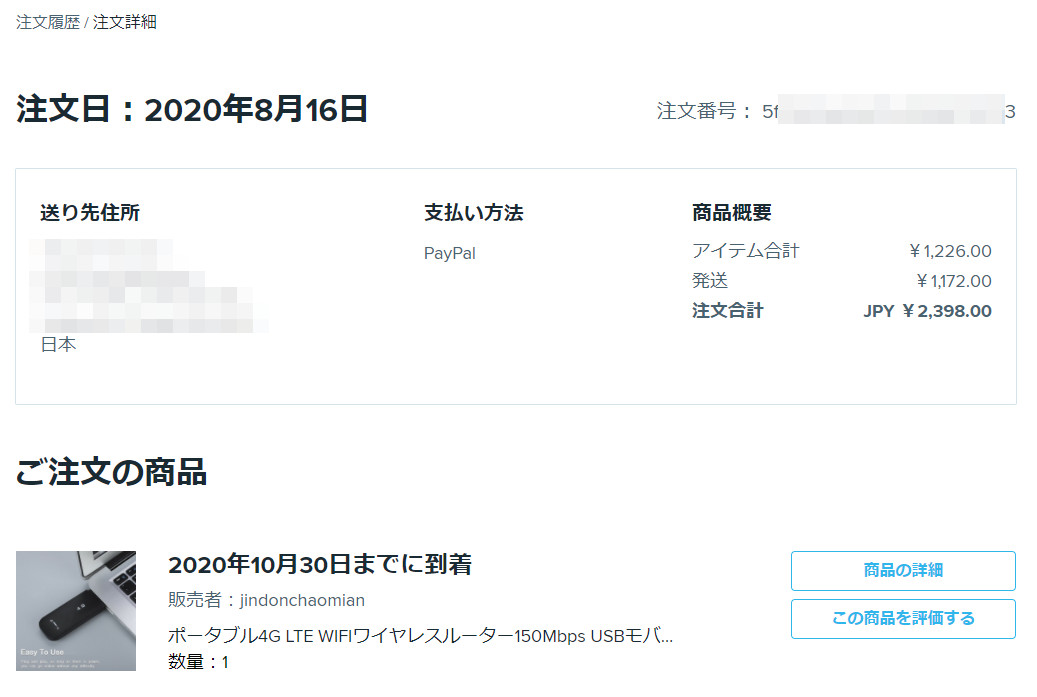Click the blurred shipping address block

148,286
